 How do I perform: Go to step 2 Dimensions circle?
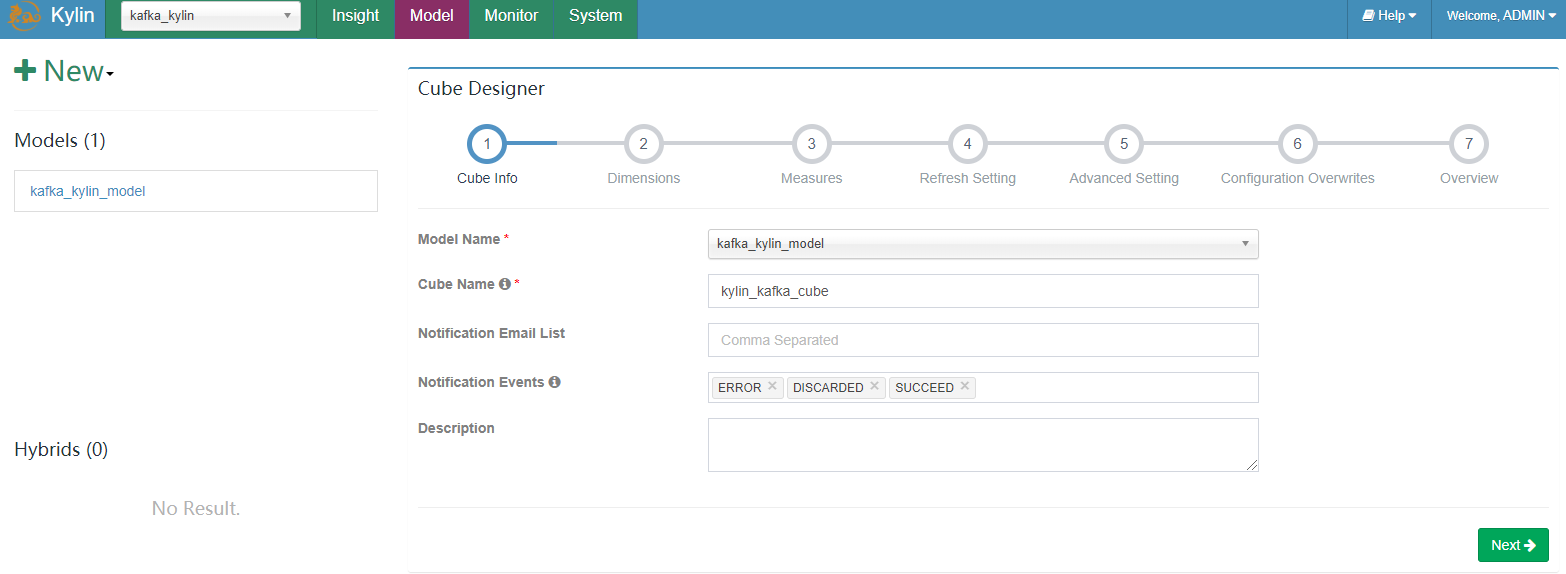[x=643, y=144]
